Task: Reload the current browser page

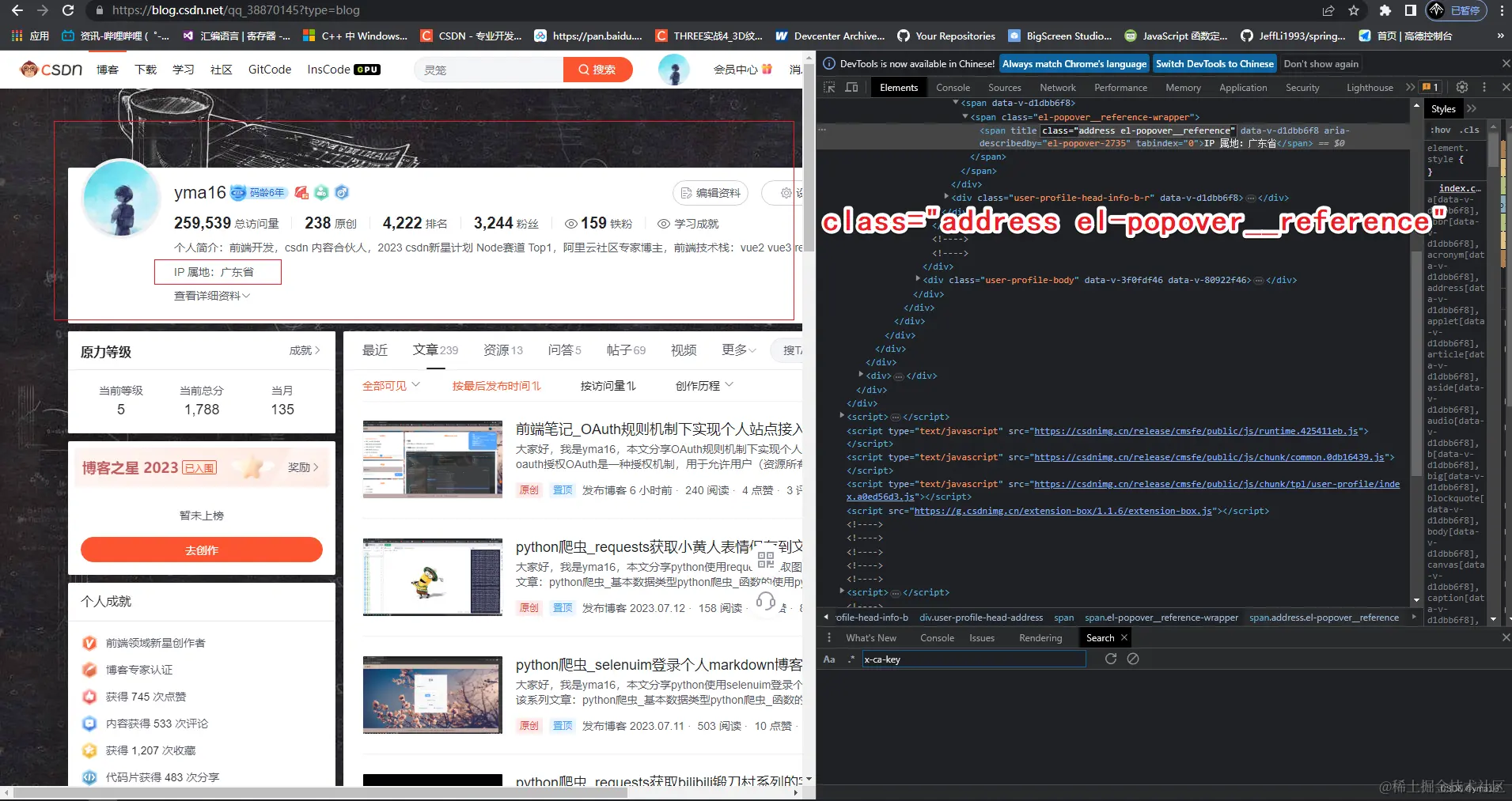Action: click(x=68, y=10)
